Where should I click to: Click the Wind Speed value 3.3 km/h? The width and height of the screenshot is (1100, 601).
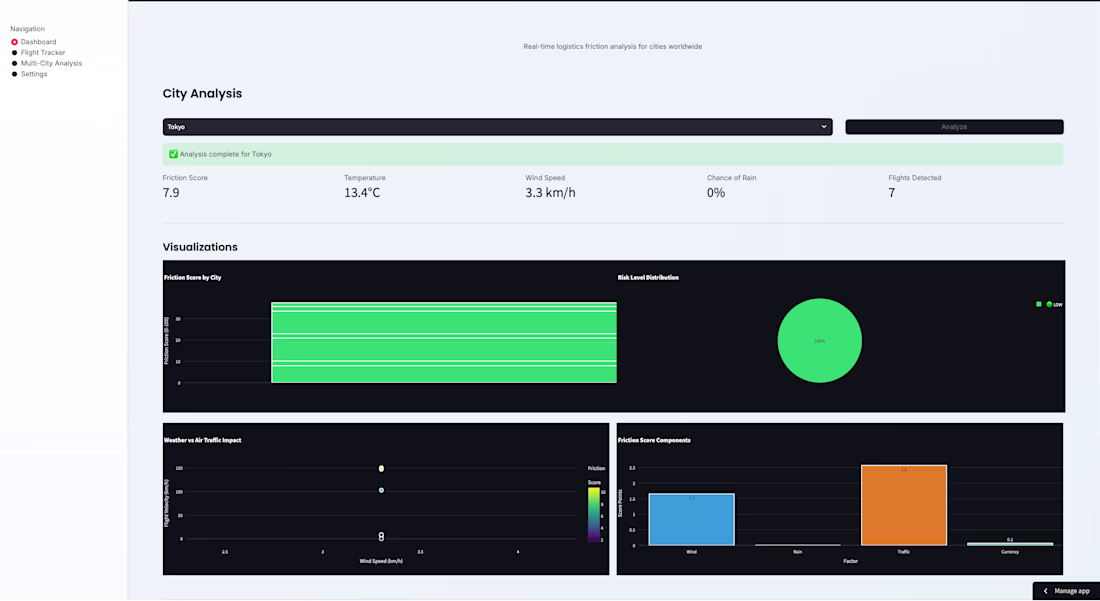551,193
